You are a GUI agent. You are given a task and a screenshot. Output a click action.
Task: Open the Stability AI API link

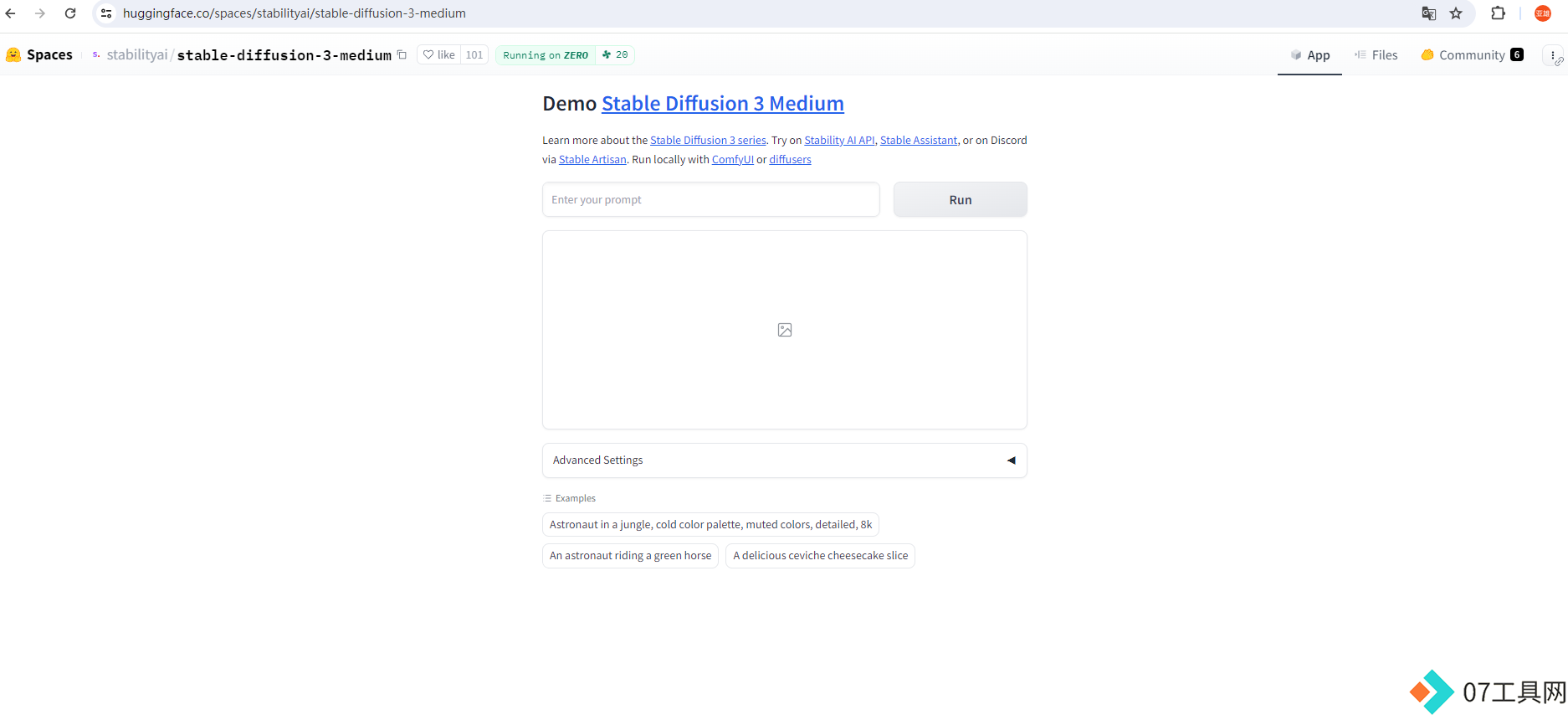[839, 141]
